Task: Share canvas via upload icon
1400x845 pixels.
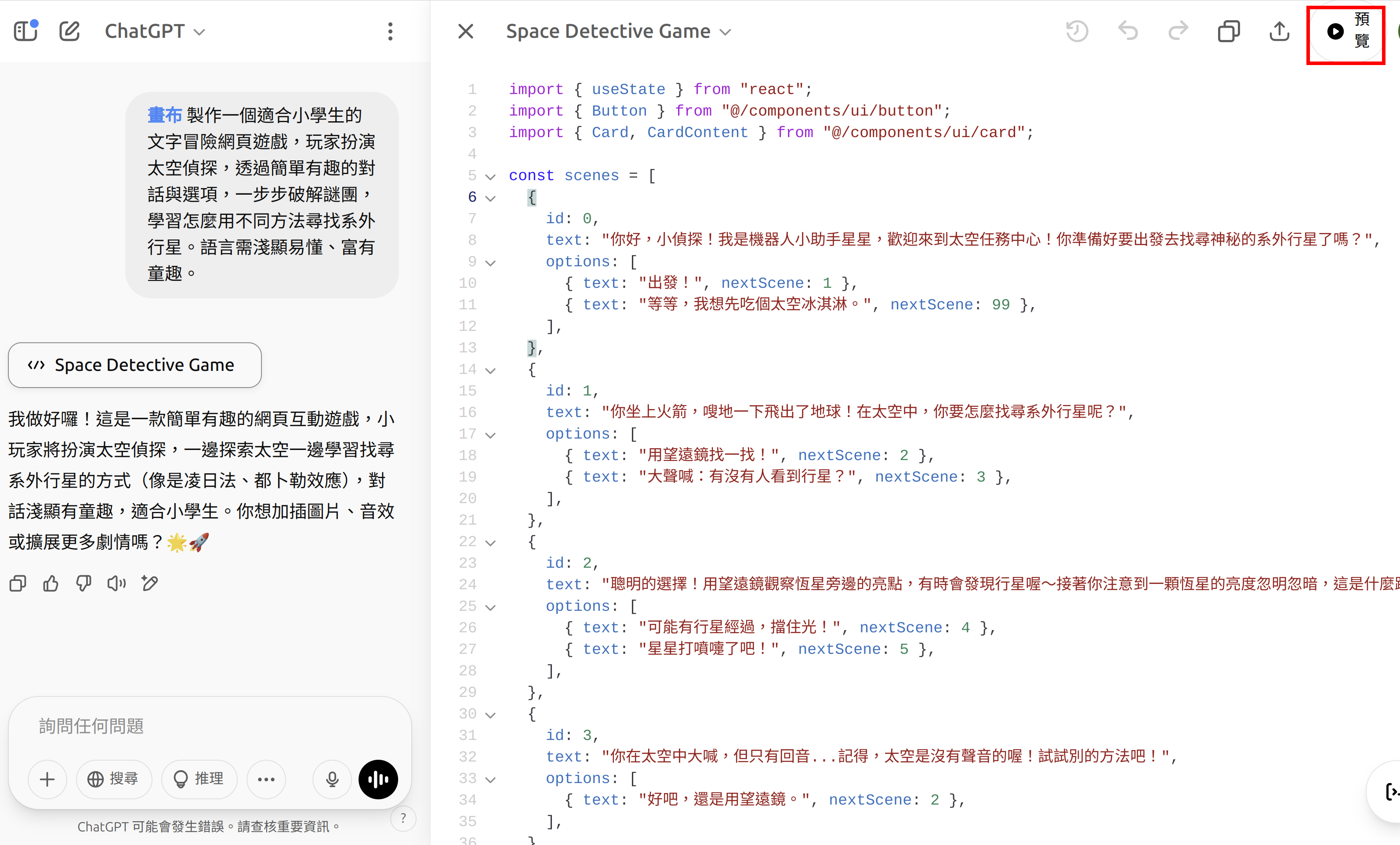Action: click(x=1279, y=31)
